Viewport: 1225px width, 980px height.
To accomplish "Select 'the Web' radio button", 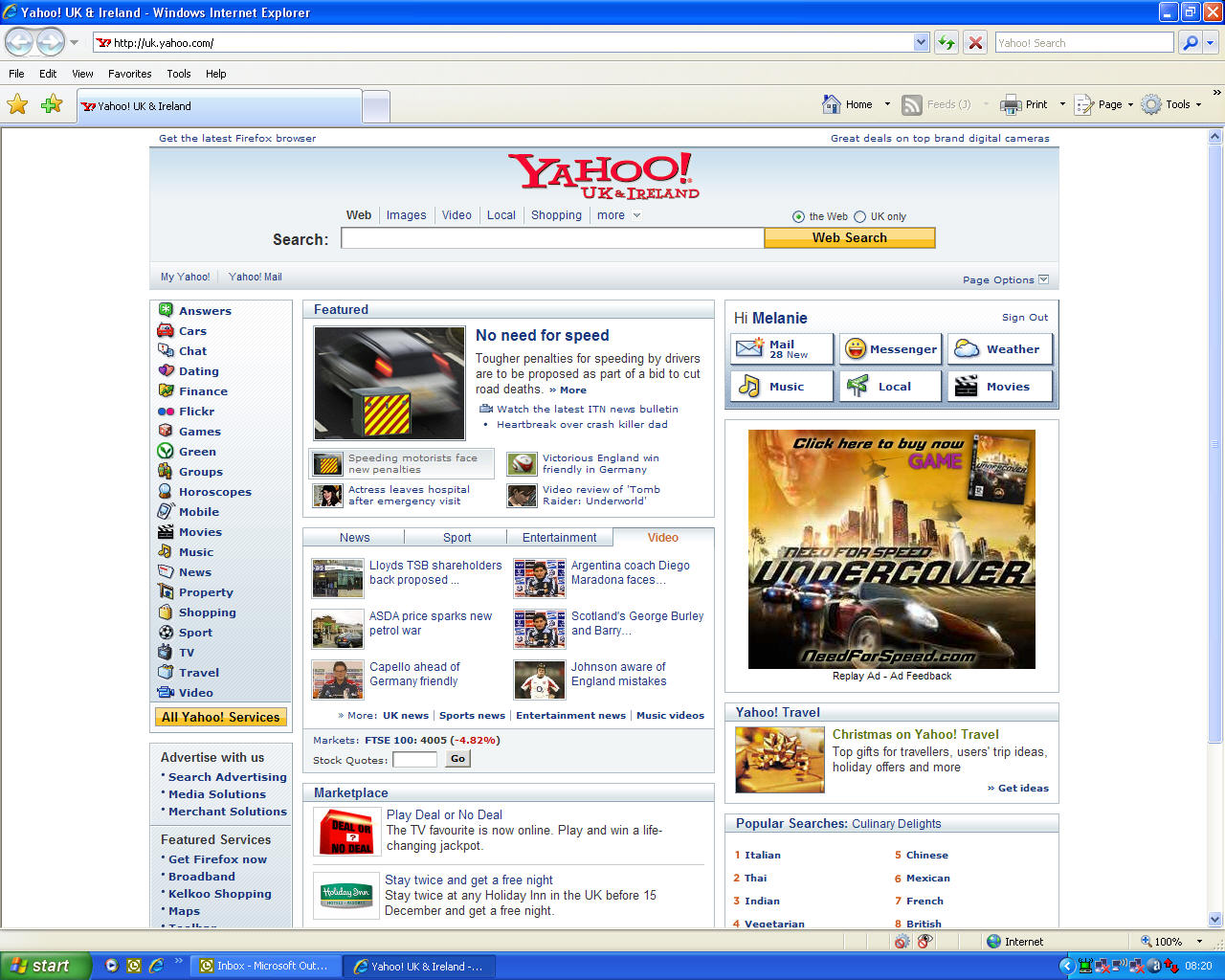I will (798, 216).
